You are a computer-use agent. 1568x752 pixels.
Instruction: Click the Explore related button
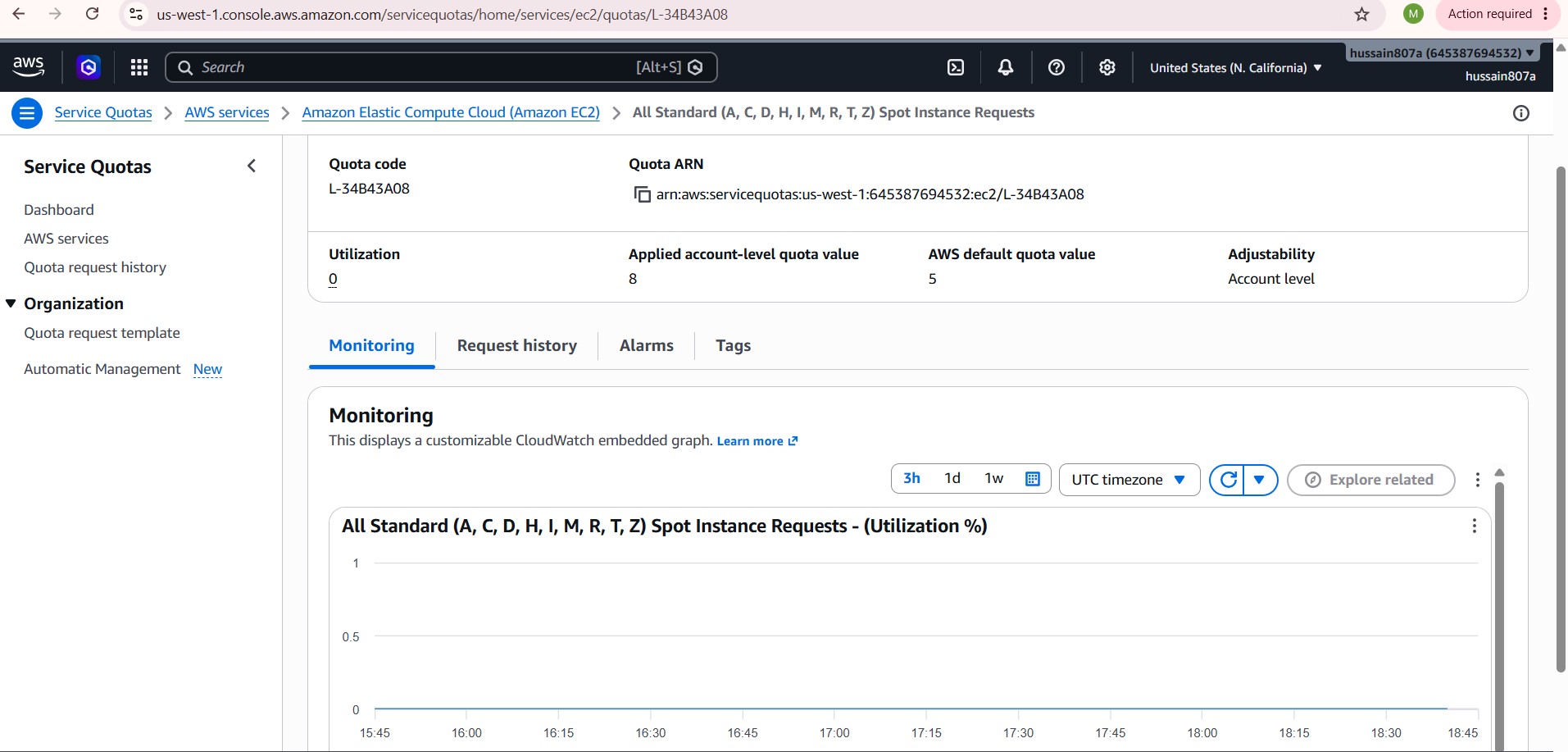[1371, 480]
